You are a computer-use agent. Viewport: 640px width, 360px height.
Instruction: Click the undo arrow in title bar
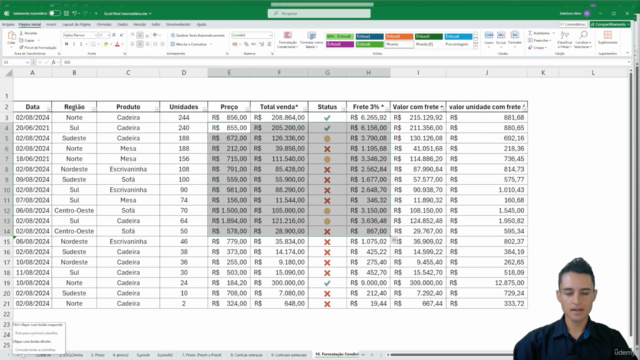point(75,13)
